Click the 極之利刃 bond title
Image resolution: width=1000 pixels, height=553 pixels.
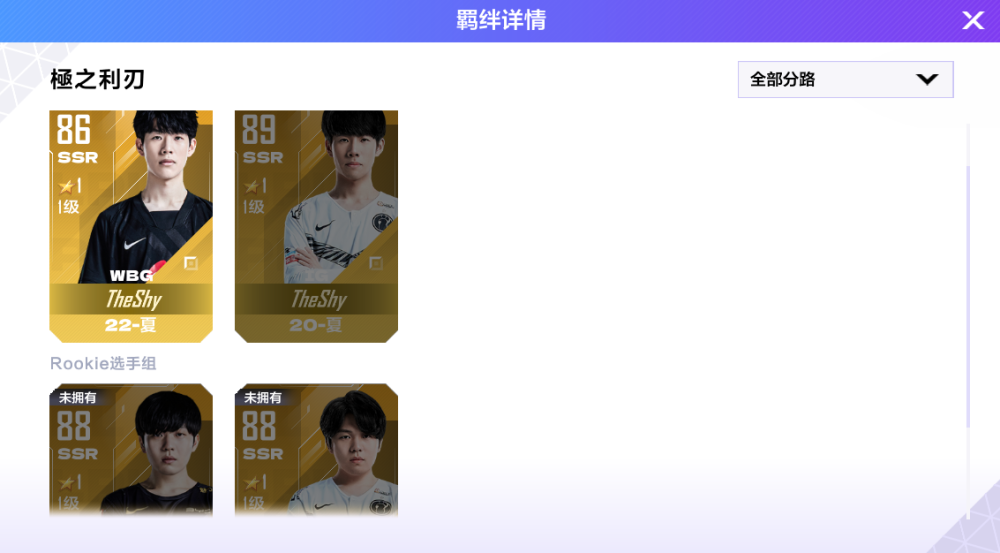click(98, 80)
